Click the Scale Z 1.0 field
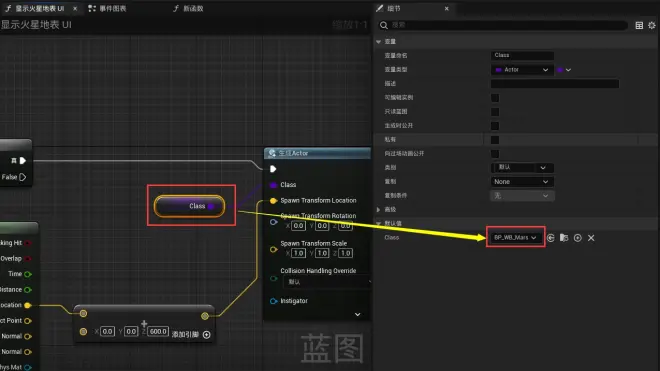This screenshot has height=371, width=660. [346, 253]
